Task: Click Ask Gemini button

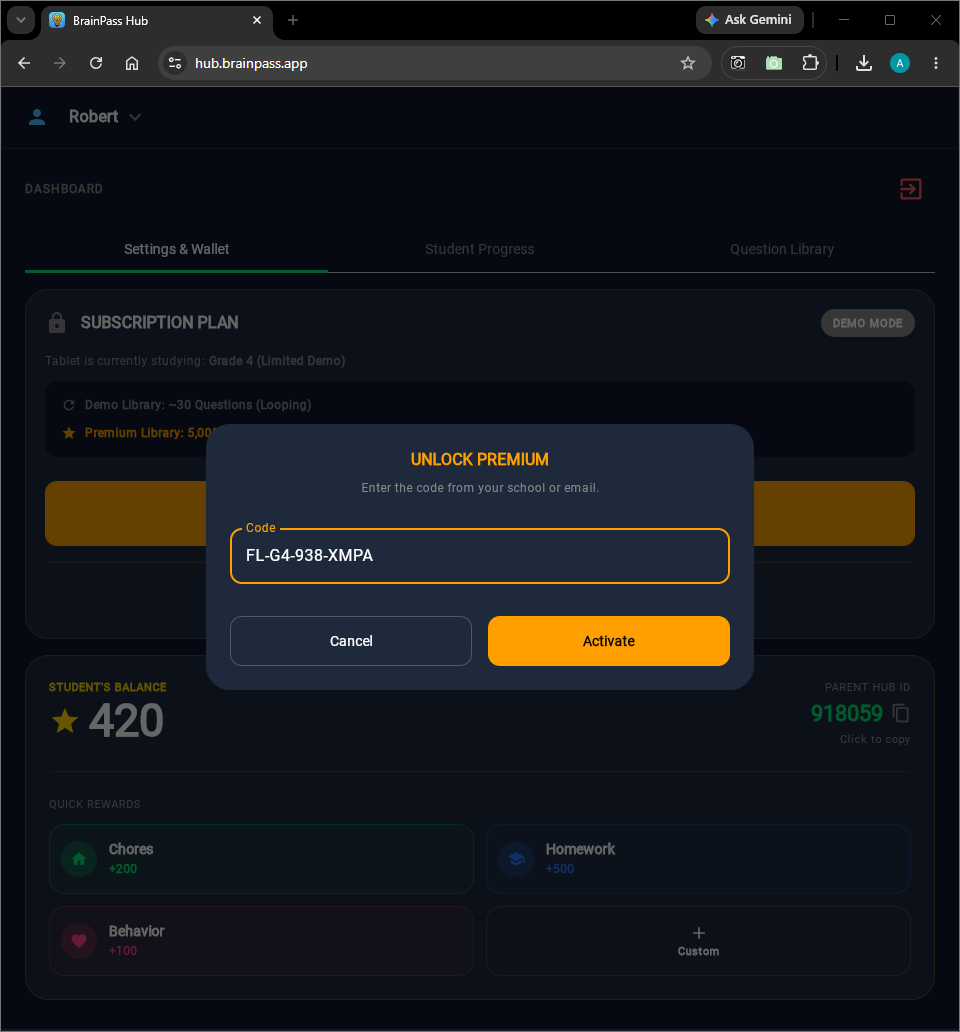Action: coord(749,20)
